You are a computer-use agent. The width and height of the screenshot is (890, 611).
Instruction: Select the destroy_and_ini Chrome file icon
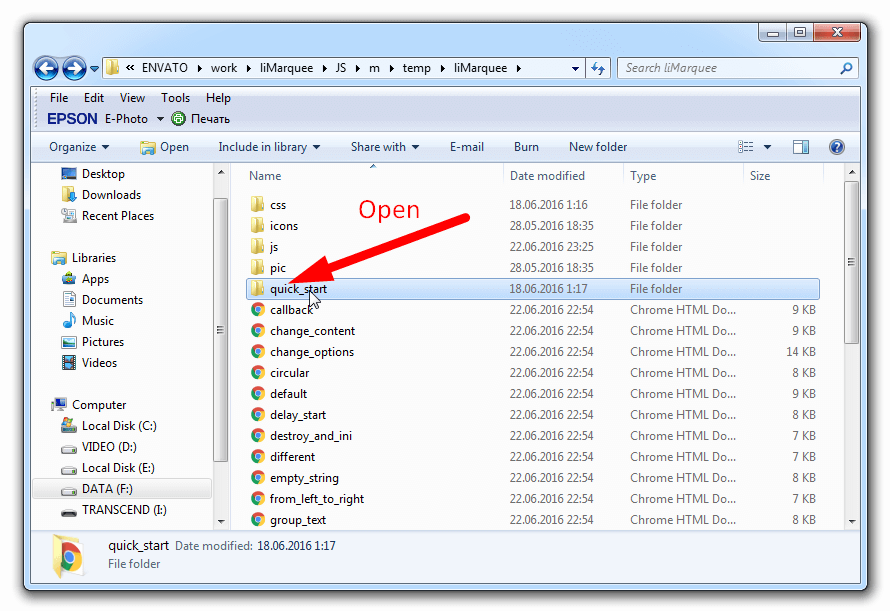258,436
